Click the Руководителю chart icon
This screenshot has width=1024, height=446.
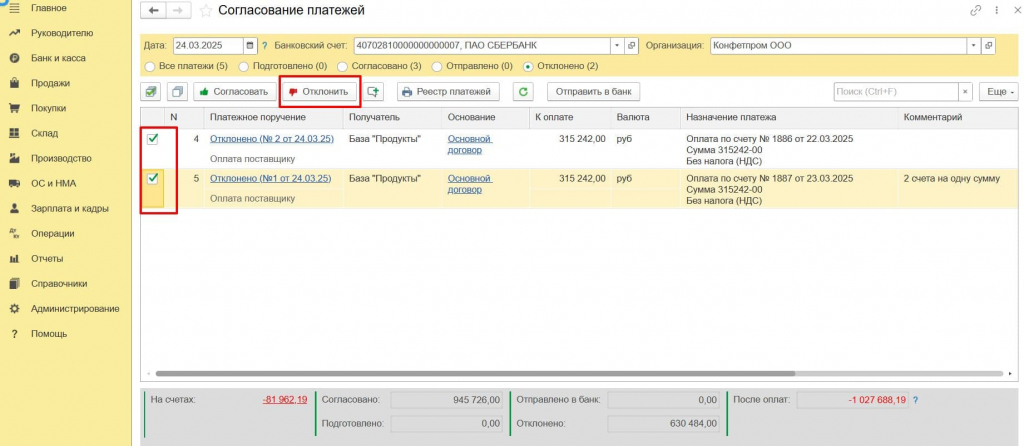pos(14,33)
